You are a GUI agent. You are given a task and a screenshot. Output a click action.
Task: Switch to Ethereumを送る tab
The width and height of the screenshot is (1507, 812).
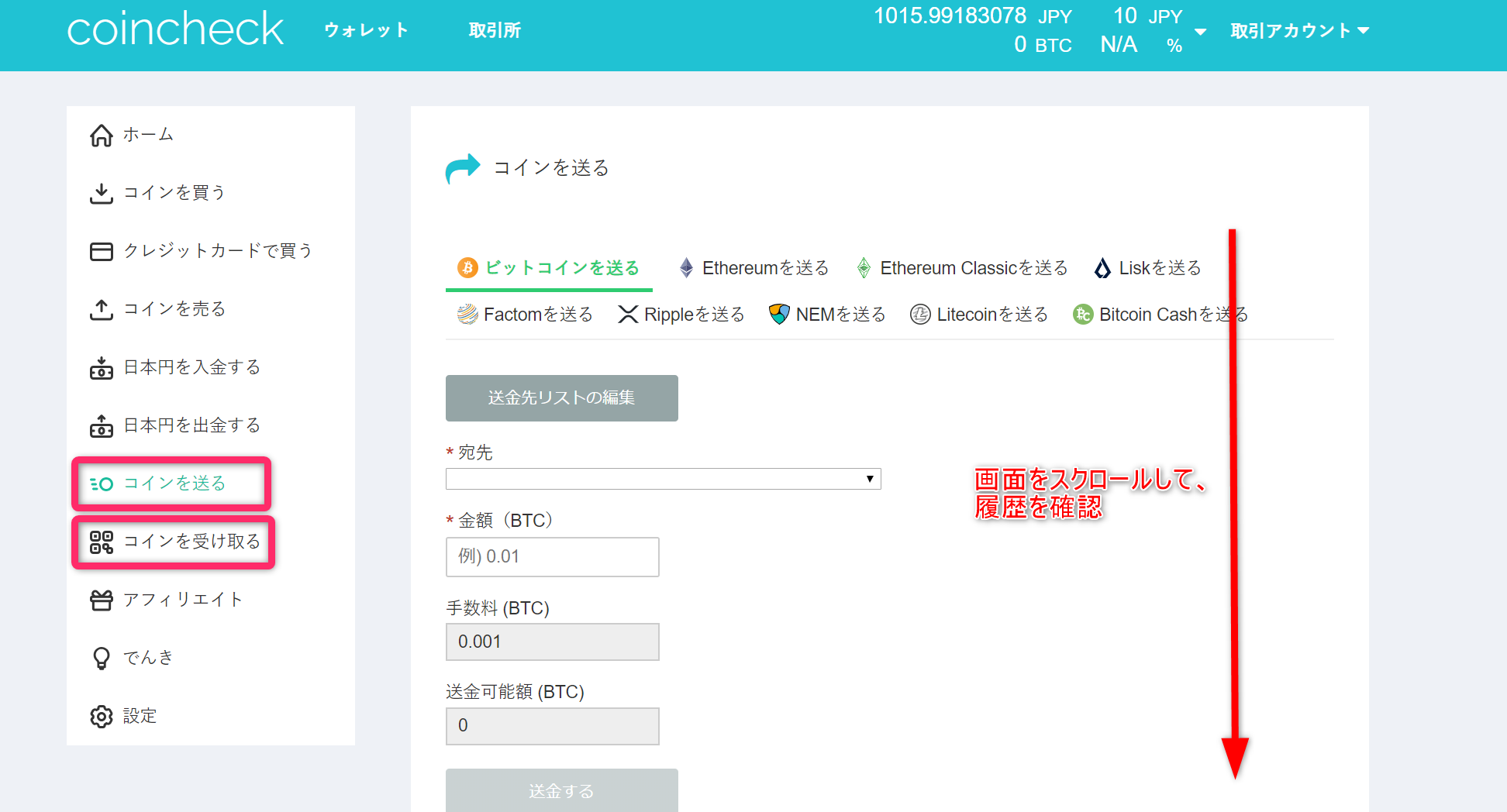tap(754, 268)
